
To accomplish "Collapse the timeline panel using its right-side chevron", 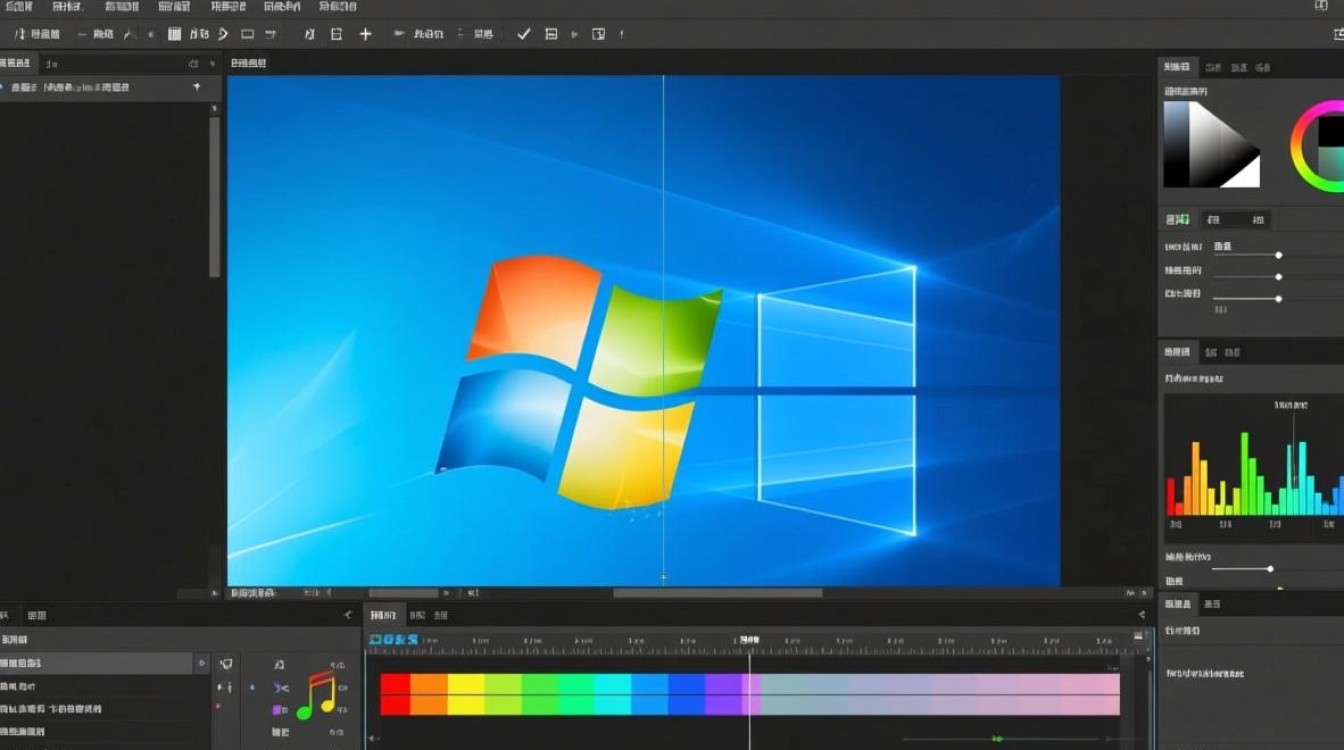I will [x=1141, y=615].
